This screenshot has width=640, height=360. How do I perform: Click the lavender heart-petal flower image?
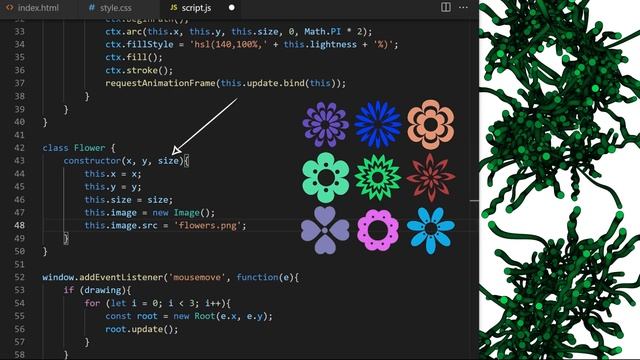pyautogui.click(x=325, y=230)
